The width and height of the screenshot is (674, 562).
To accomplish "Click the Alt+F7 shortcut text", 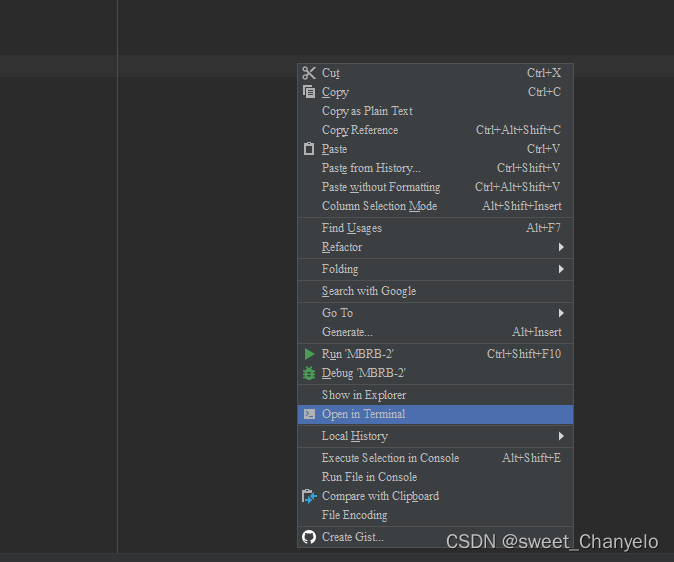I will point(543,228).
